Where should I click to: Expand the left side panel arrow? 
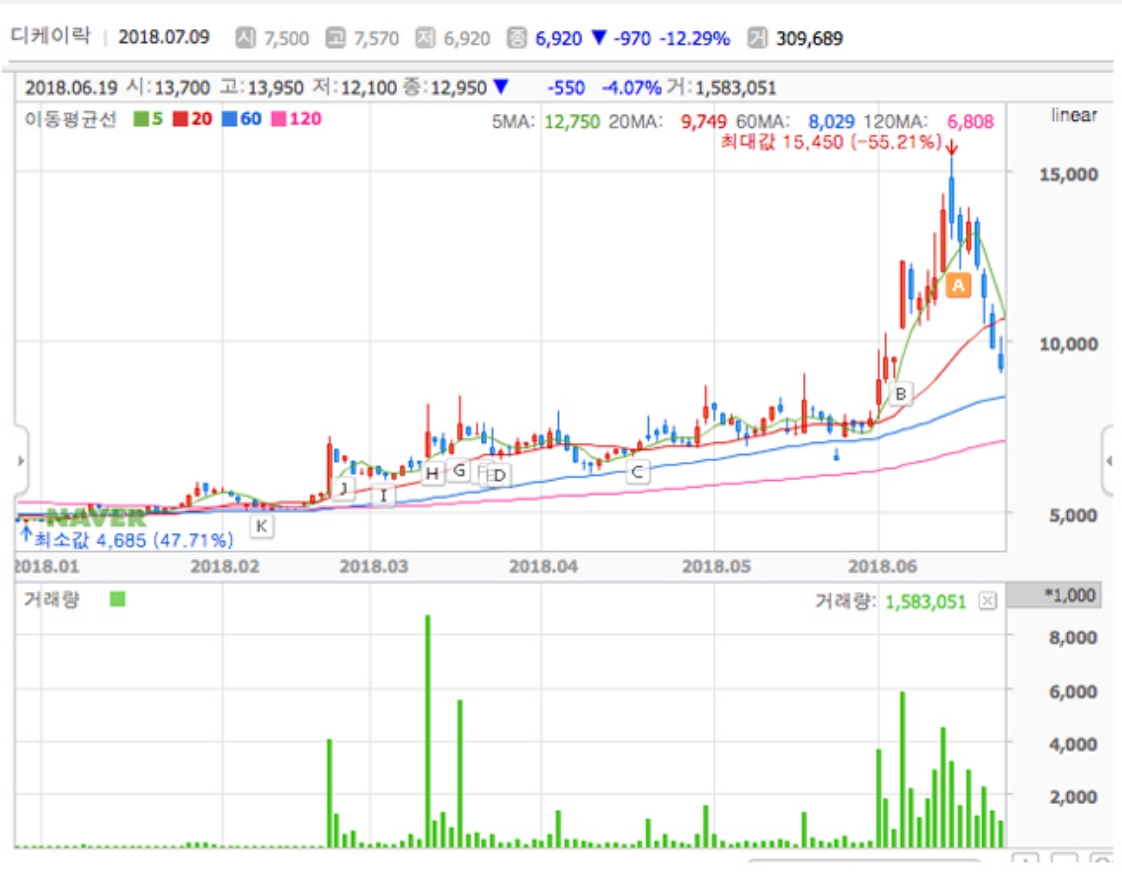click(x=21, y=461)
